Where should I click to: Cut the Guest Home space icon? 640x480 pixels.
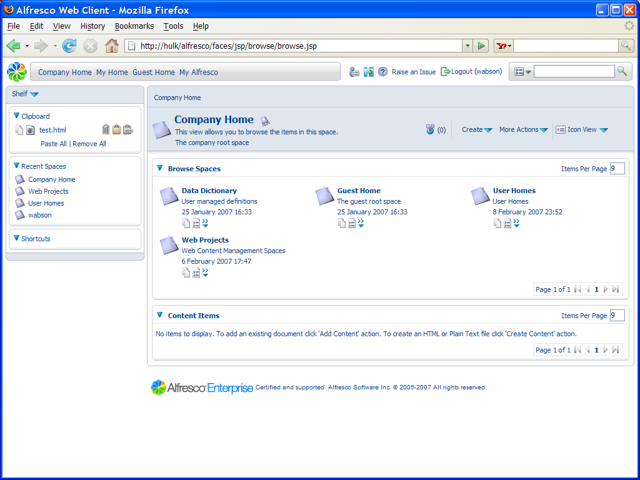tap(342, 223)
